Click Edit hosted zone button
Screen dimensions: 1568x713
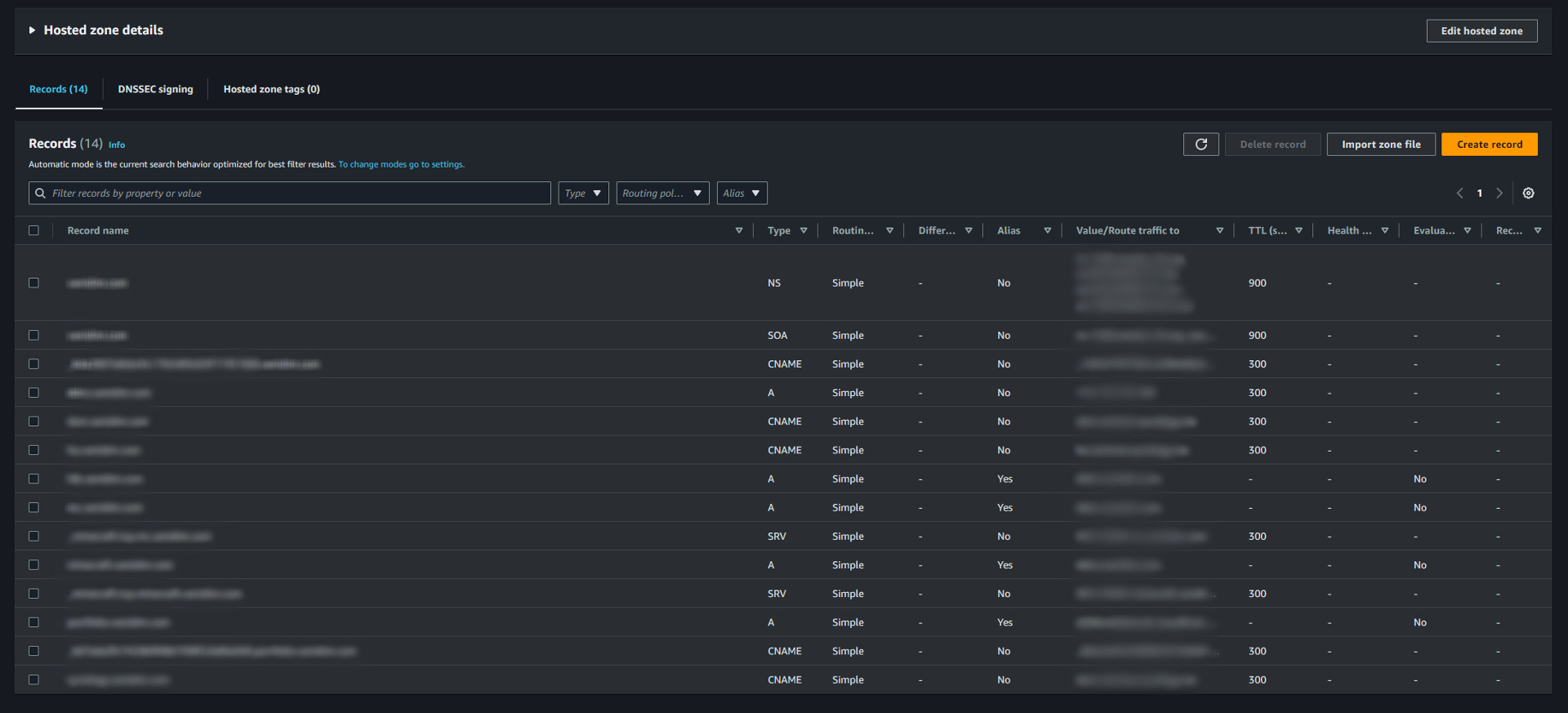[1481, 31]
